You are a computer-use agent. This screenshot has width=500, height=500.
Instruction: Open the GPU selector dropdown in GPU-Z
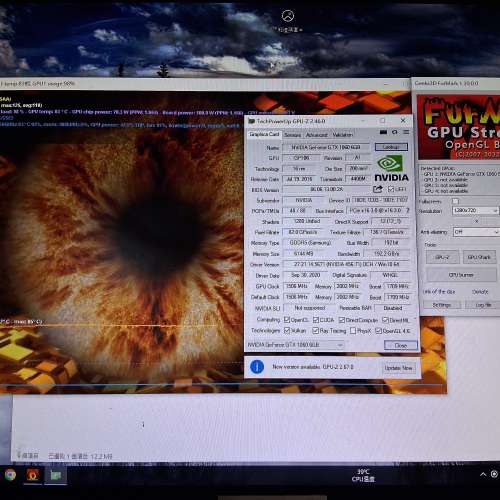click(295, 345)
